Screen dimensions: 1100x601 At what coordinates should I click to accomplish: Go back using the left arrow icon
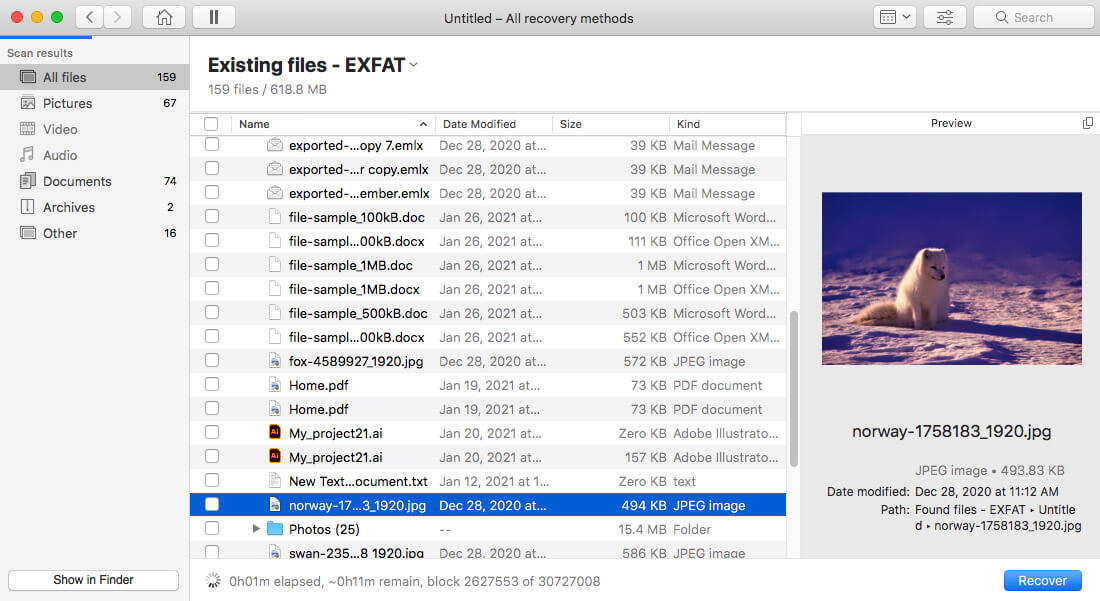click(x=90, y=17)
